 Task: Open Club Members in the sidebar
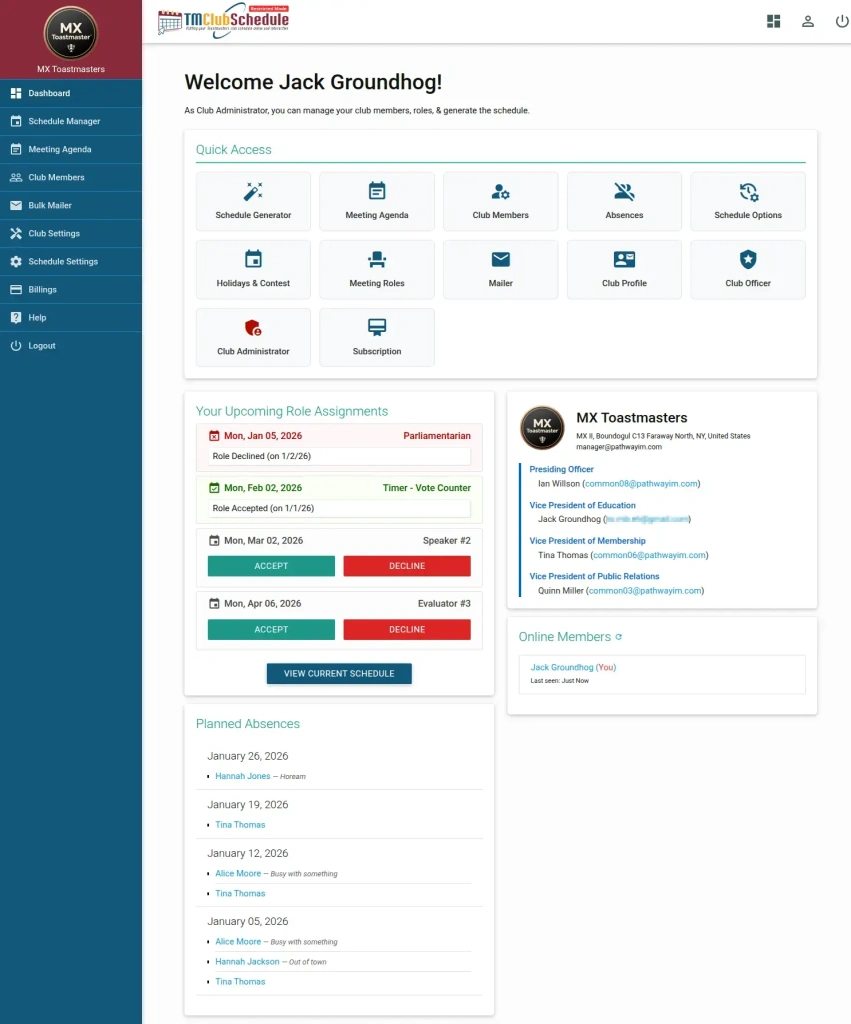(x=71, y=178)
